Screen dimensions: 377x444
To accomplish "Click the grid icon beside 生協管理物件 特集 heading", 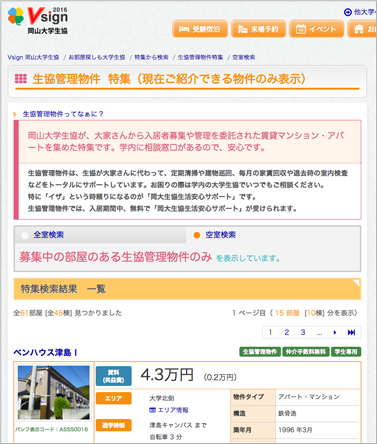I will click(21, 79).
